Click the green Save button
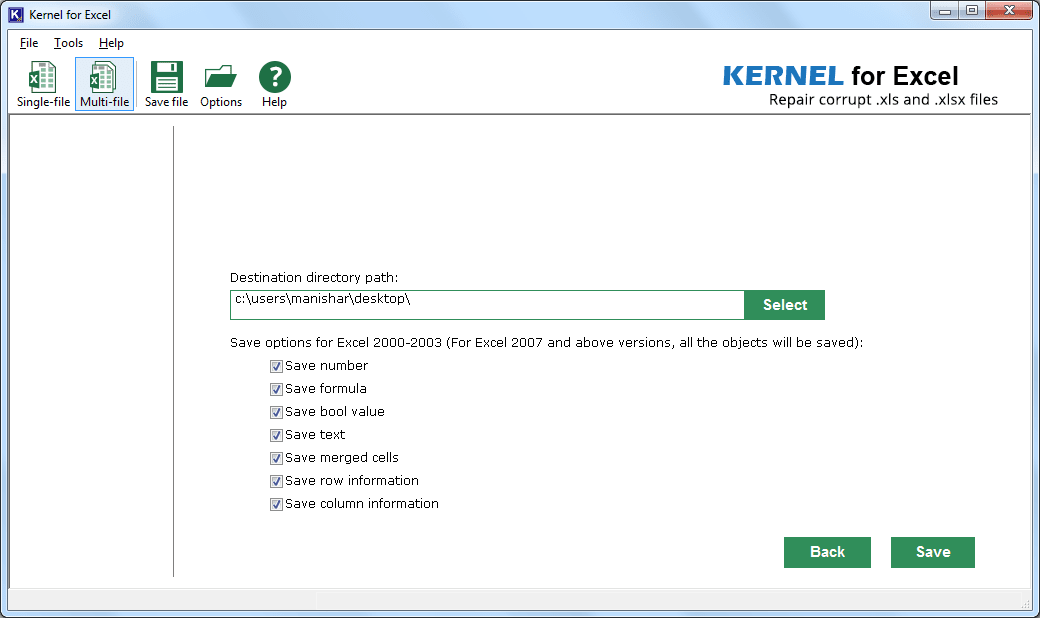This screenshot has height=618, width=1040. (x=933, y=552)
